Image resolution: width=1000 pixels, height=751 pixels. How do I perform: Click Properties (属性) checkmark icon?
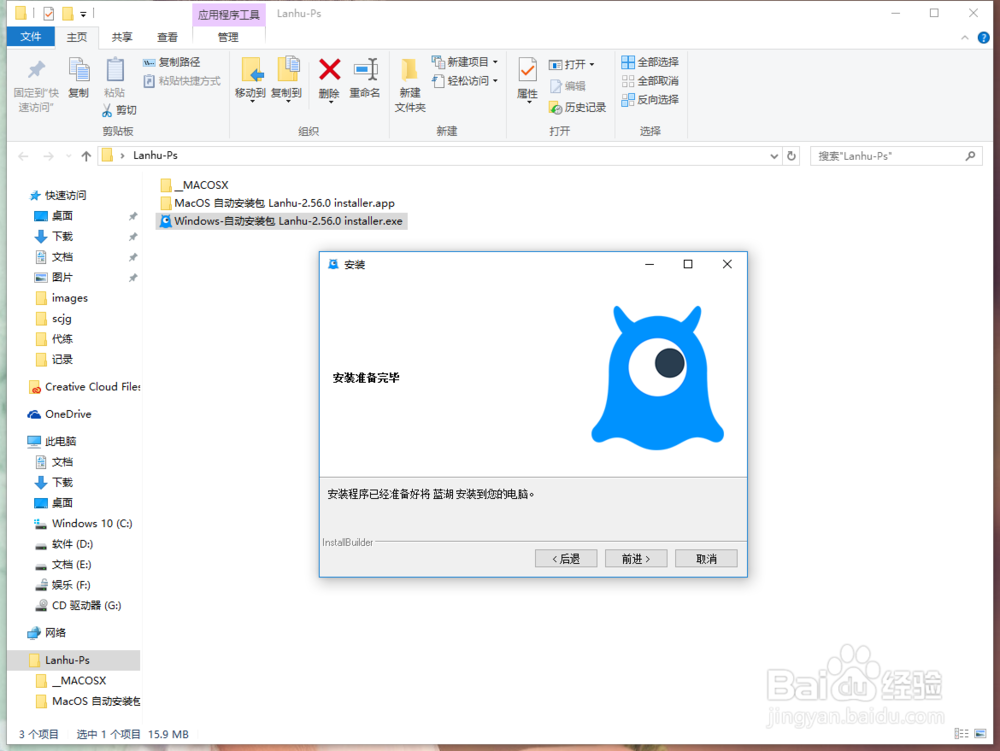coord(527,70)
